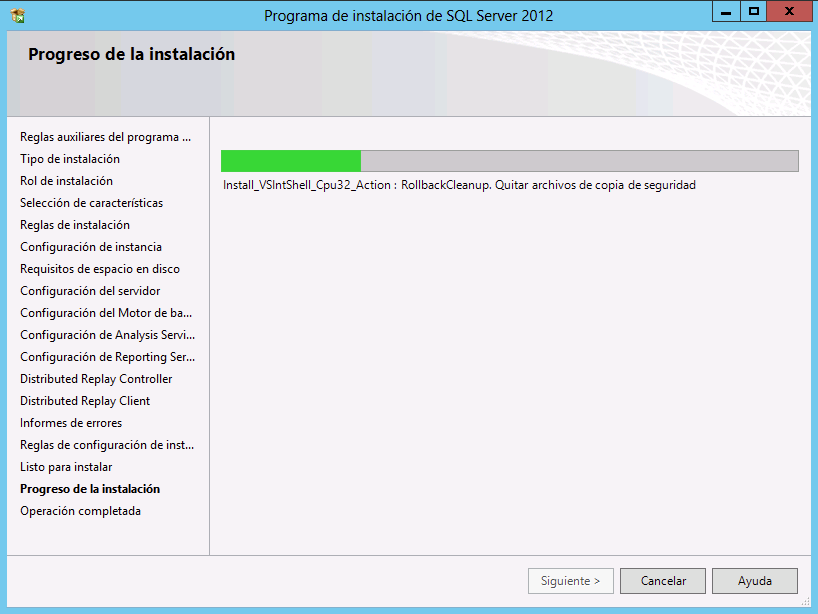Select 'Rol de instalación' step
This screenshot has height=614, width=818.
(66, 180)
